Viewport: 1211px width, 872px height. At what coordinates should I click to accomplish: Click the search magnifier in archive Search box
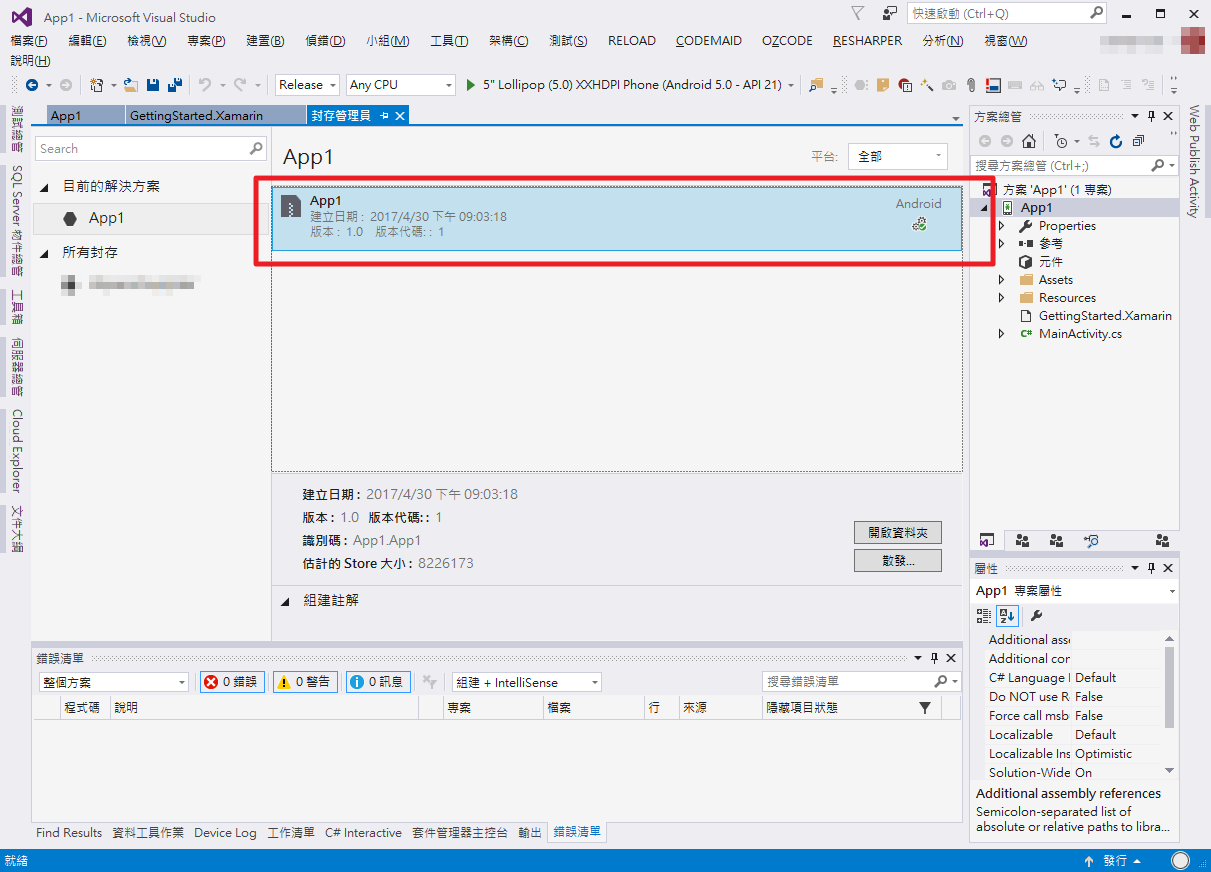point(256,149)
